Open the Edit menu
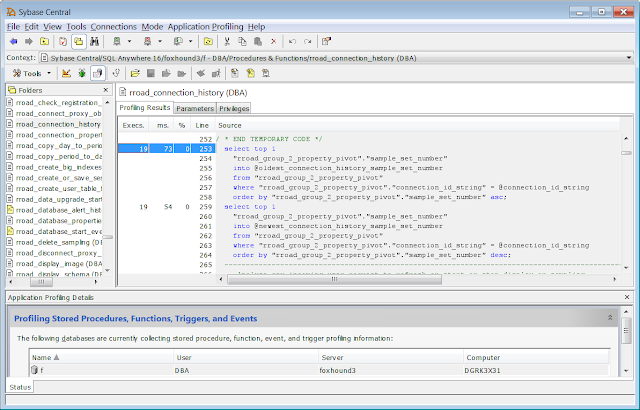640x410 pixels. tap(31, 27)
